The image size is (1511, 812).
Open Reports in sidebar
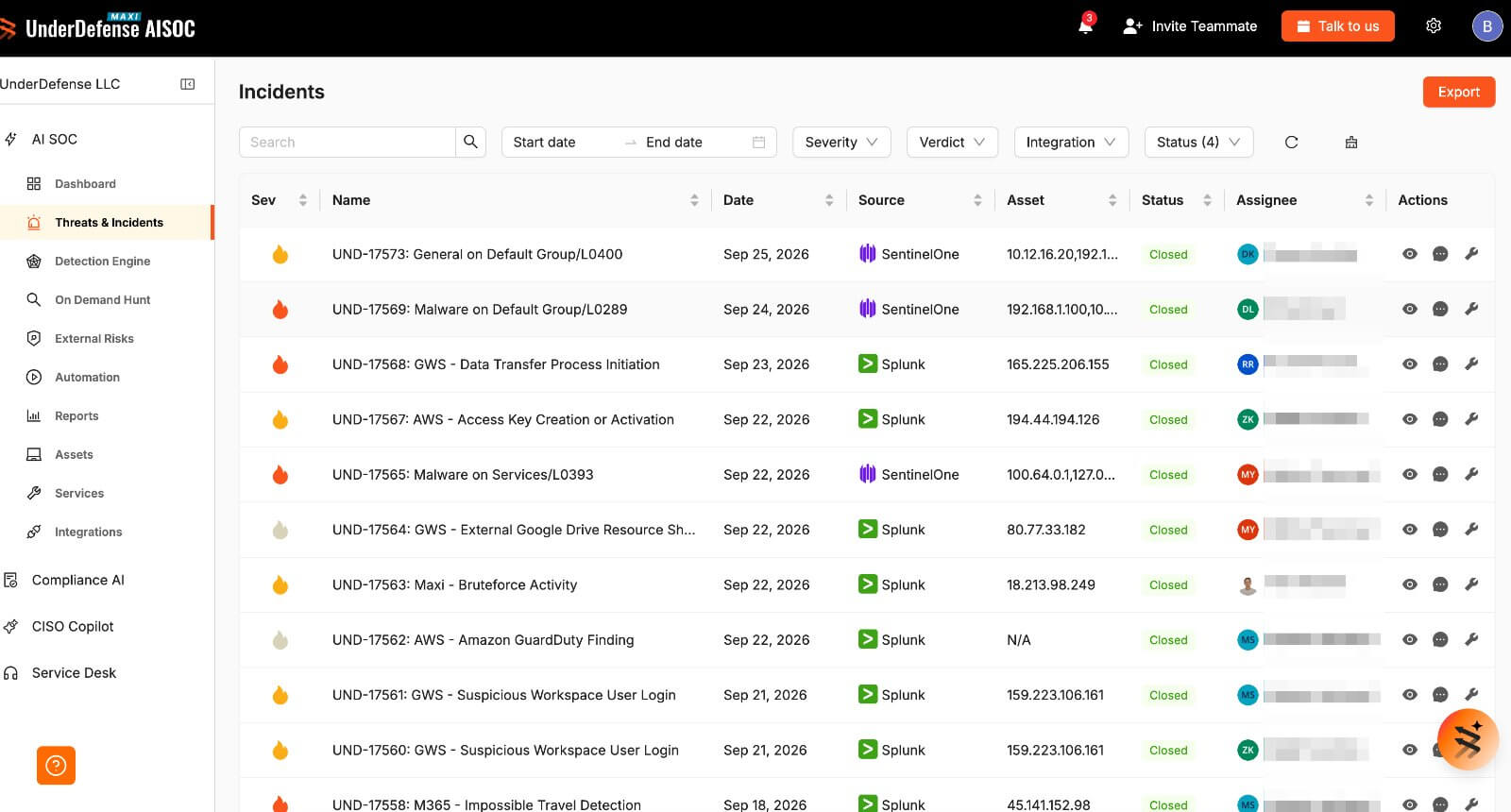tap(76, 416)
